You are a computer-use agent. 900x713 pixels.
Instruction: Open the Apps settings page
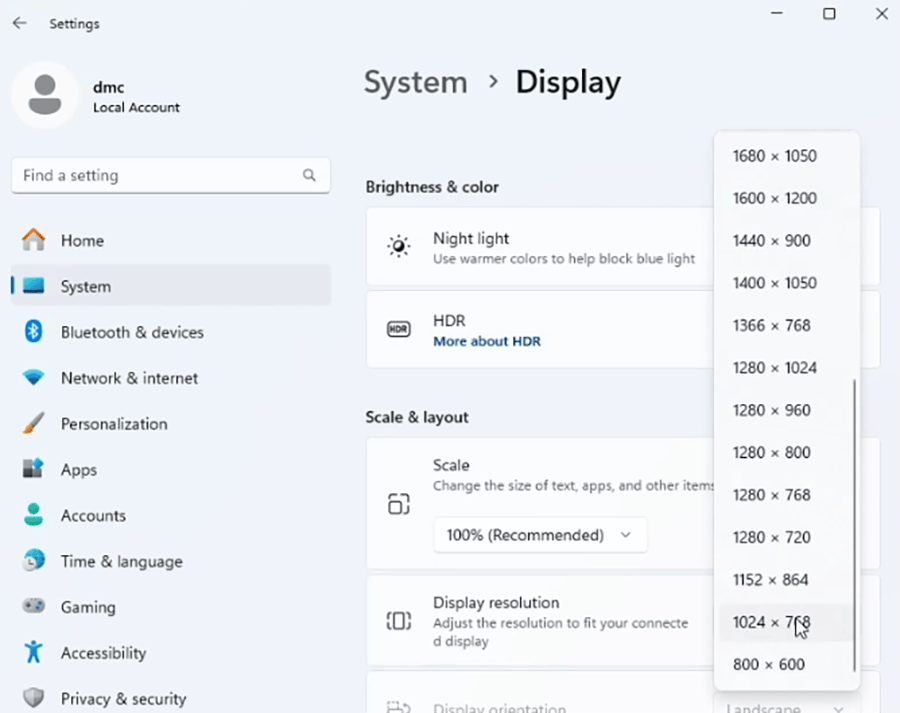point(171,469)
